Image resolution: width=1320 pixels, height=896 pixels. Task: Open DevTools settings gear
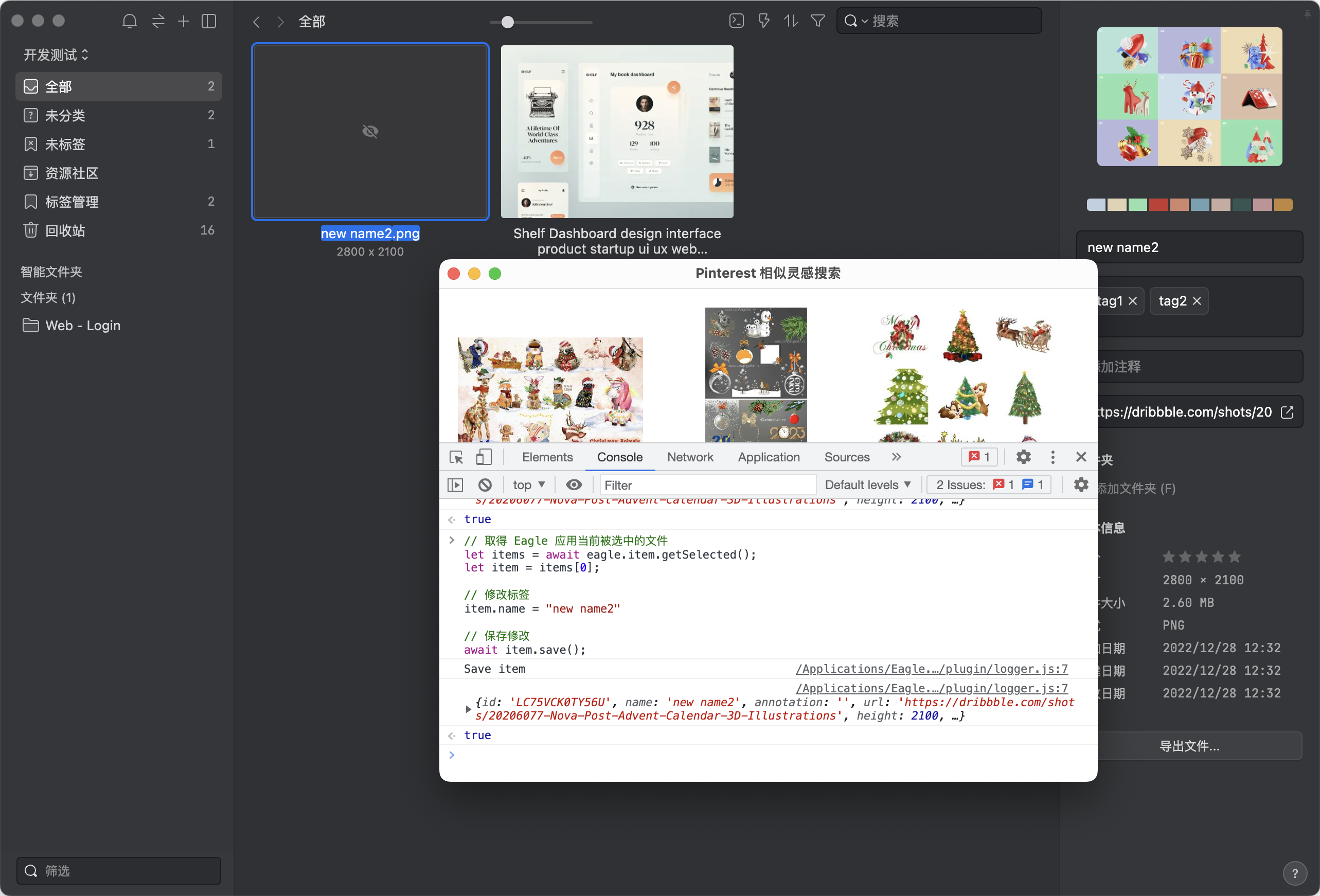1024,457
